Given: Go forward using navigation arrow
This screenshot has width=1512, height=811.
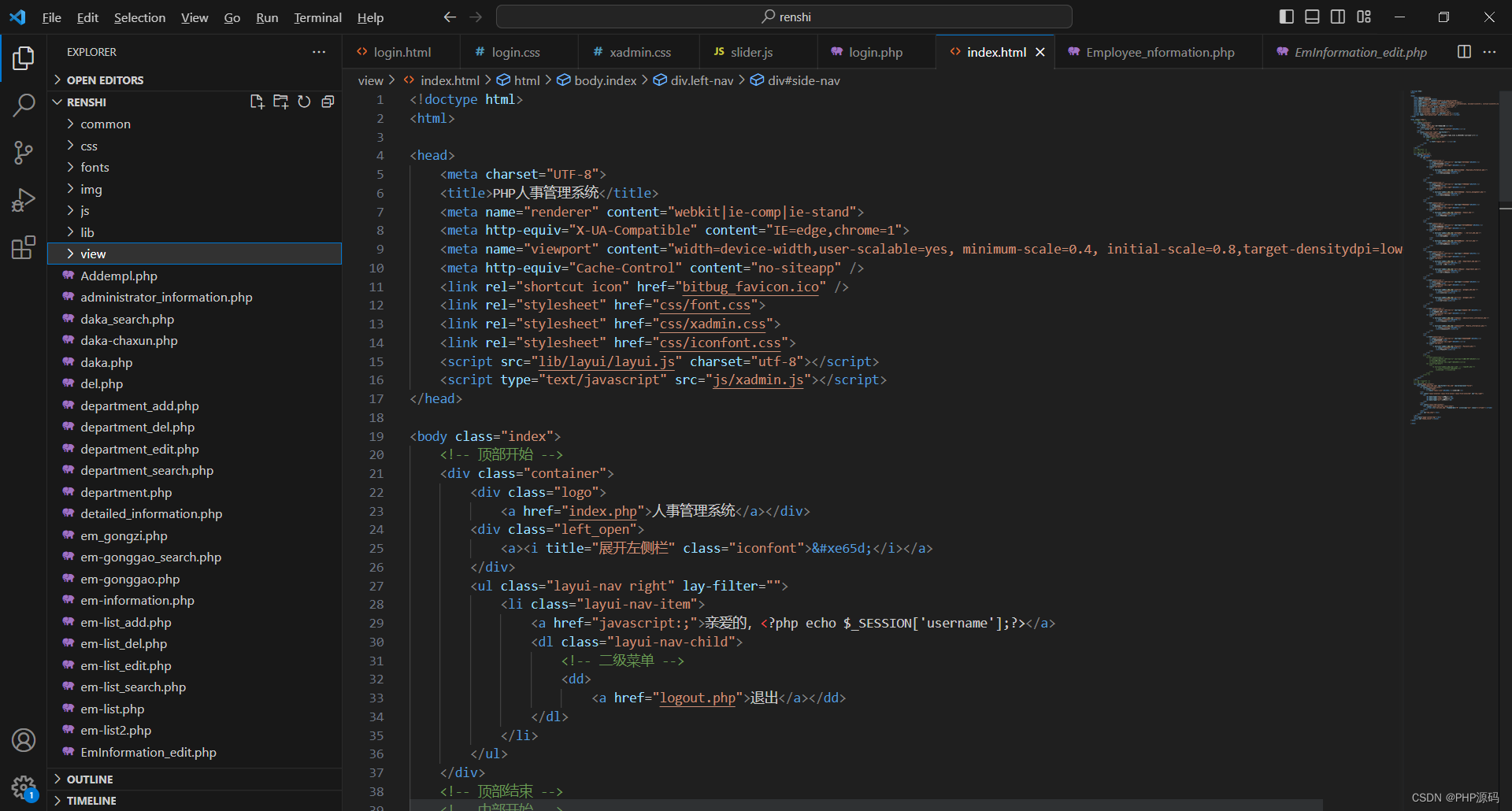Looking at the screenshot, I should coord(476,17).
